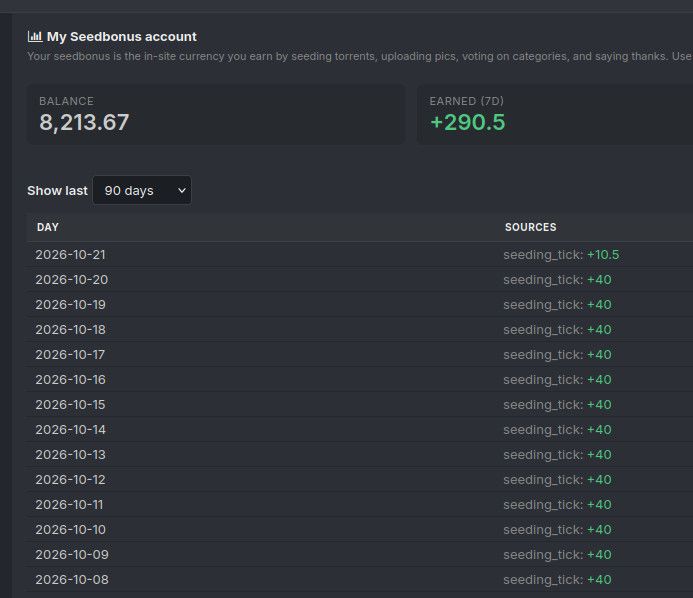Screen dimensions: 693x598
Task: Select the 2026-10-20 date row
Action: 360,280
